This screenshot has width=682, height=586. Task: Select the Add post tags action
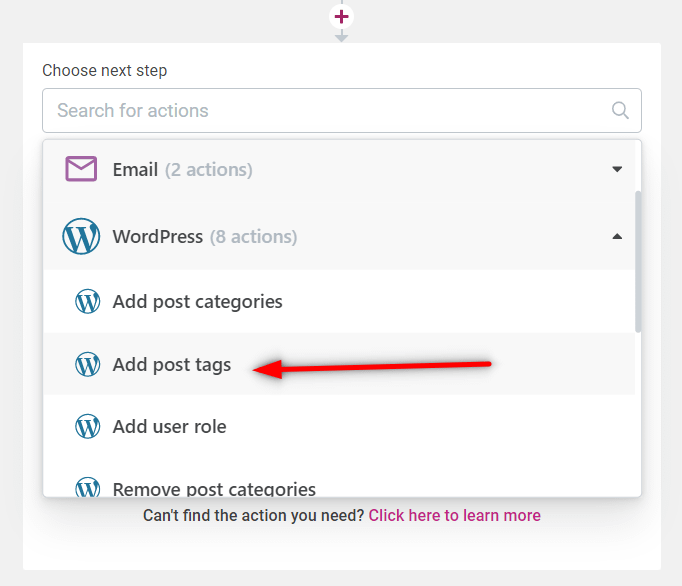tap(339, 364)
